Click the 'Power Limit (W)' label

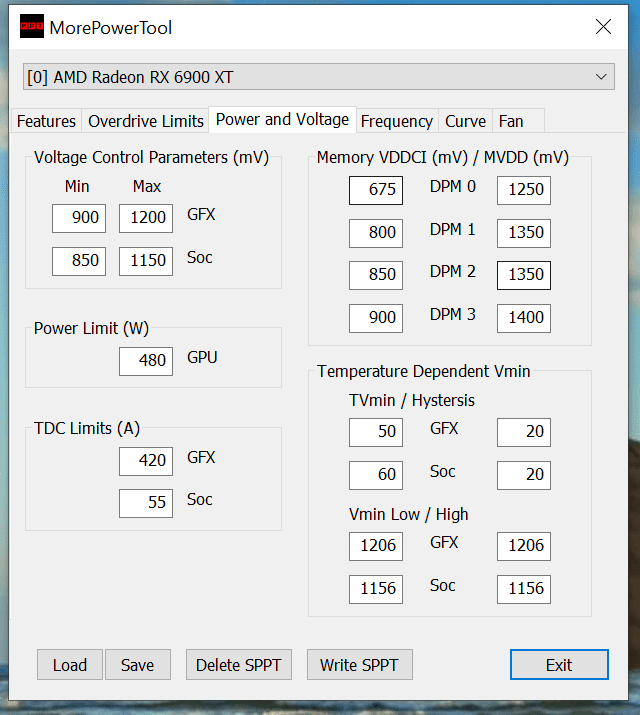click(x=91, y=329)
